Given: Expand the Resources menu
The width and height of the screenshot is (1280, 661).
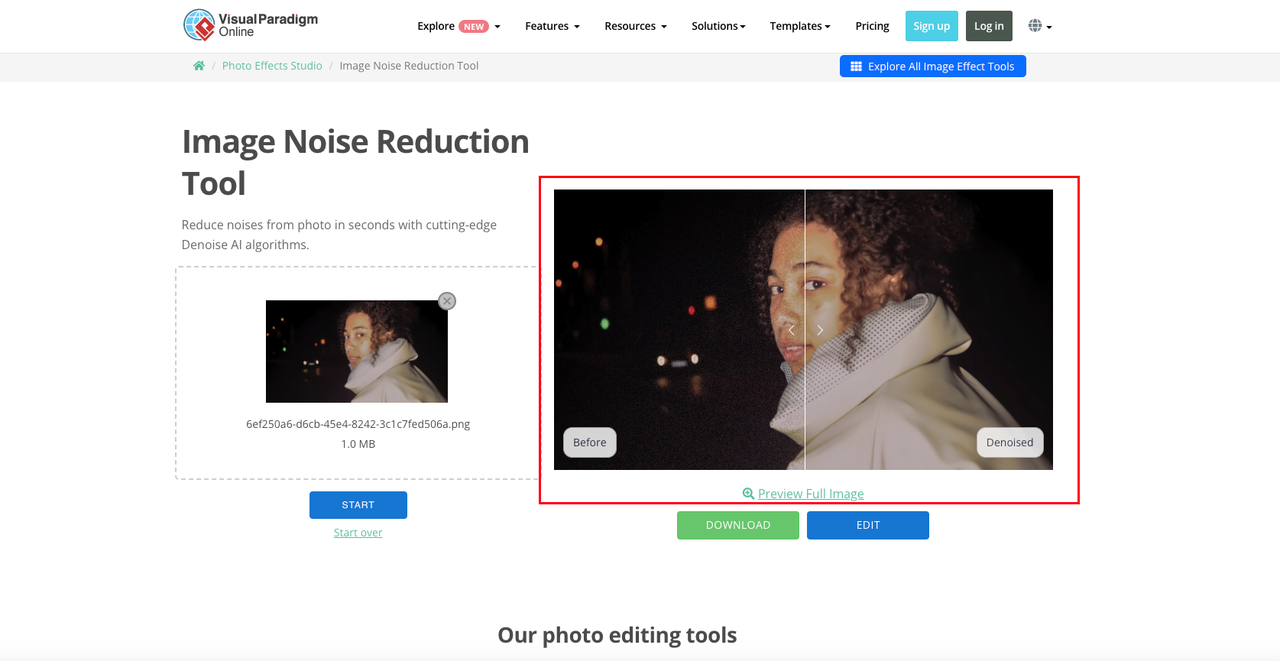Looking at the screenshot, I should pyautogui.click(x=635, y=26).
